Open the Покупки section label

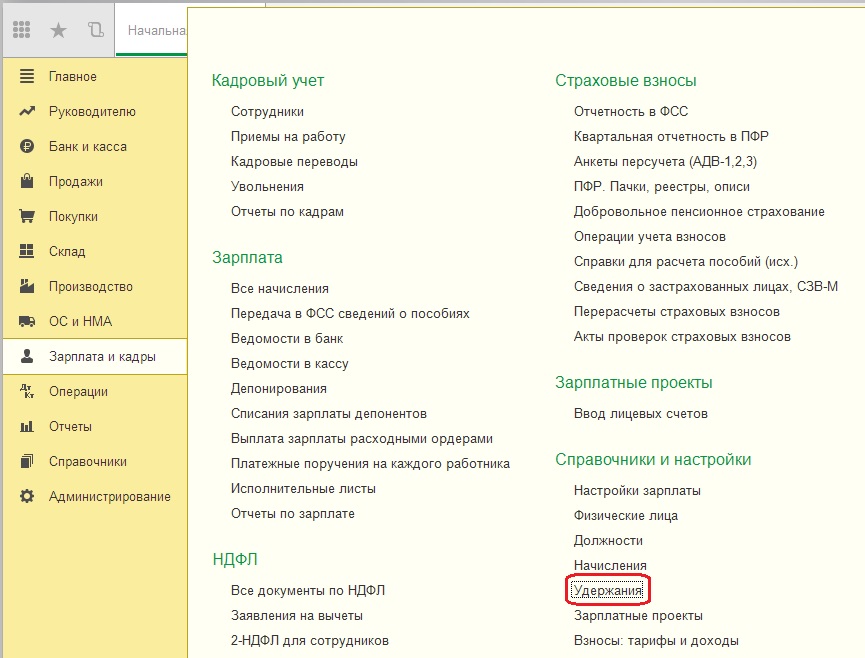73,217
